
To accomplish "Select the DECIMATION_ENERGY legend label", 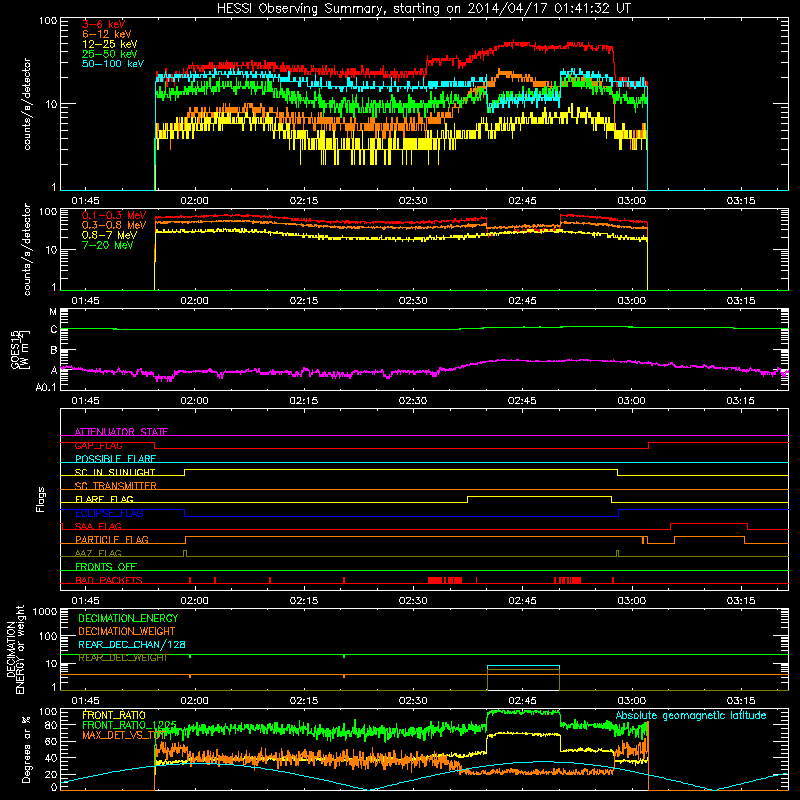I will point(128,618).
